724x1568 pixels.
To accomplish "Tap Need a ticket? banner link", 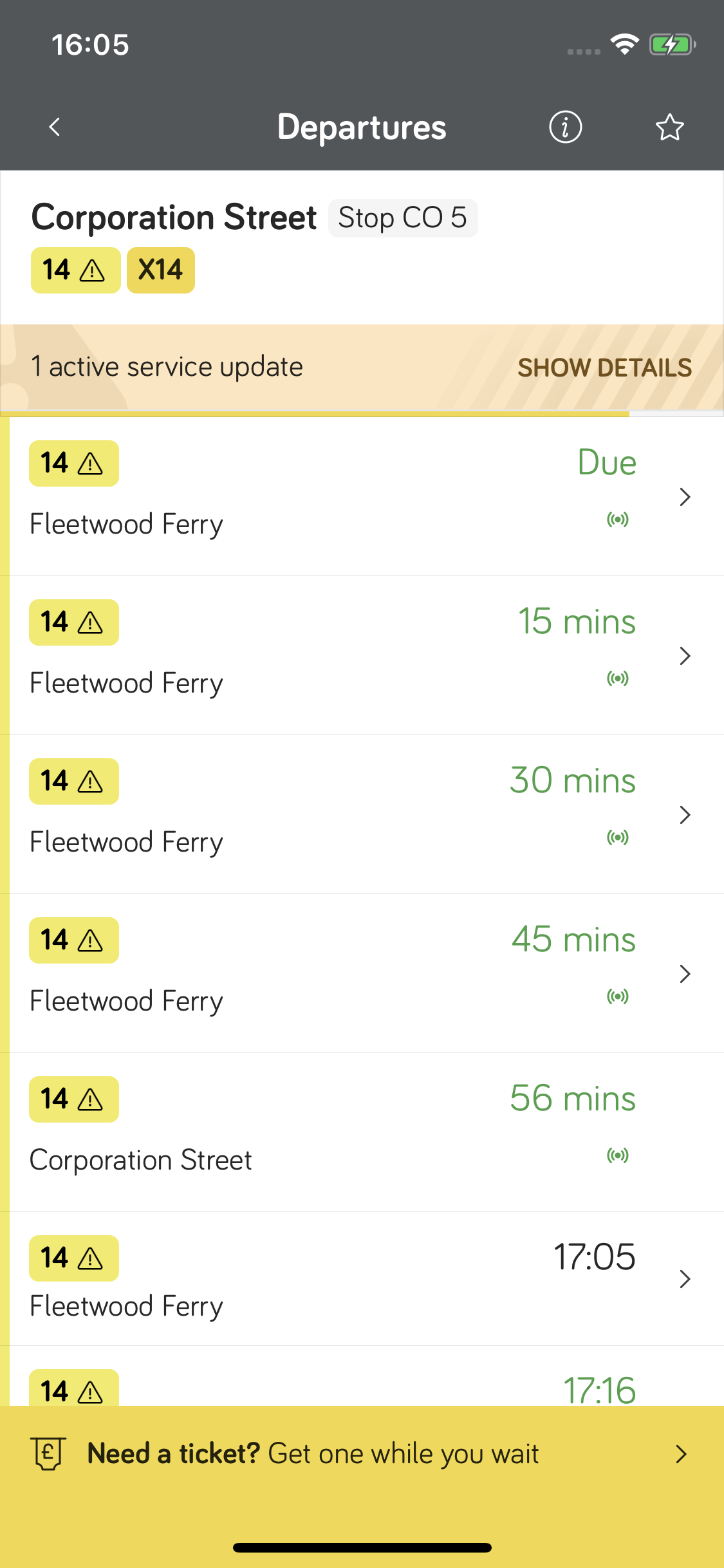I will pos(313,1454).
